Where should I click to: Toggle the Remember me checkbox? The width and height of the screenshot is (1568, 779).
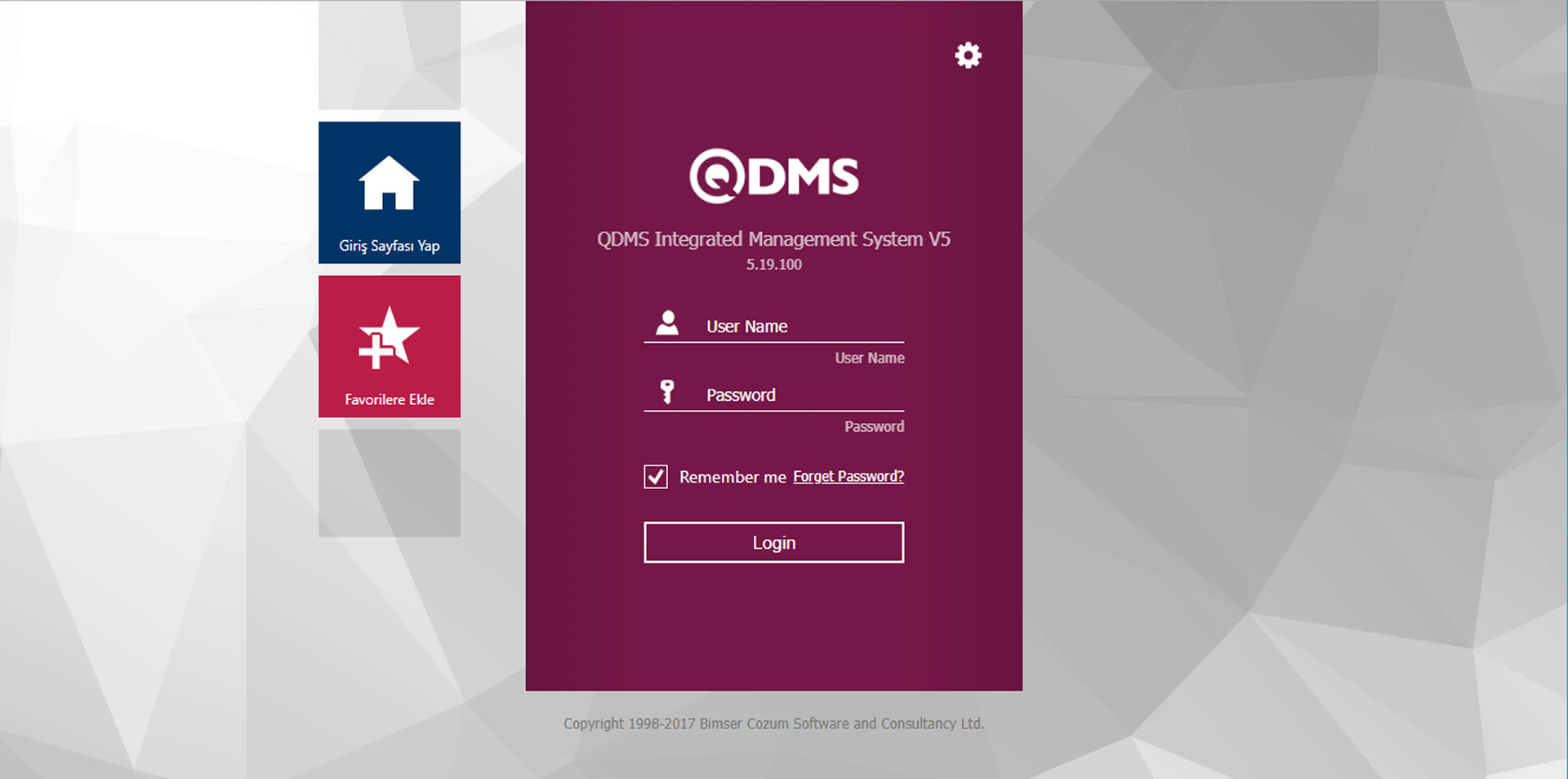click(656, 477)
